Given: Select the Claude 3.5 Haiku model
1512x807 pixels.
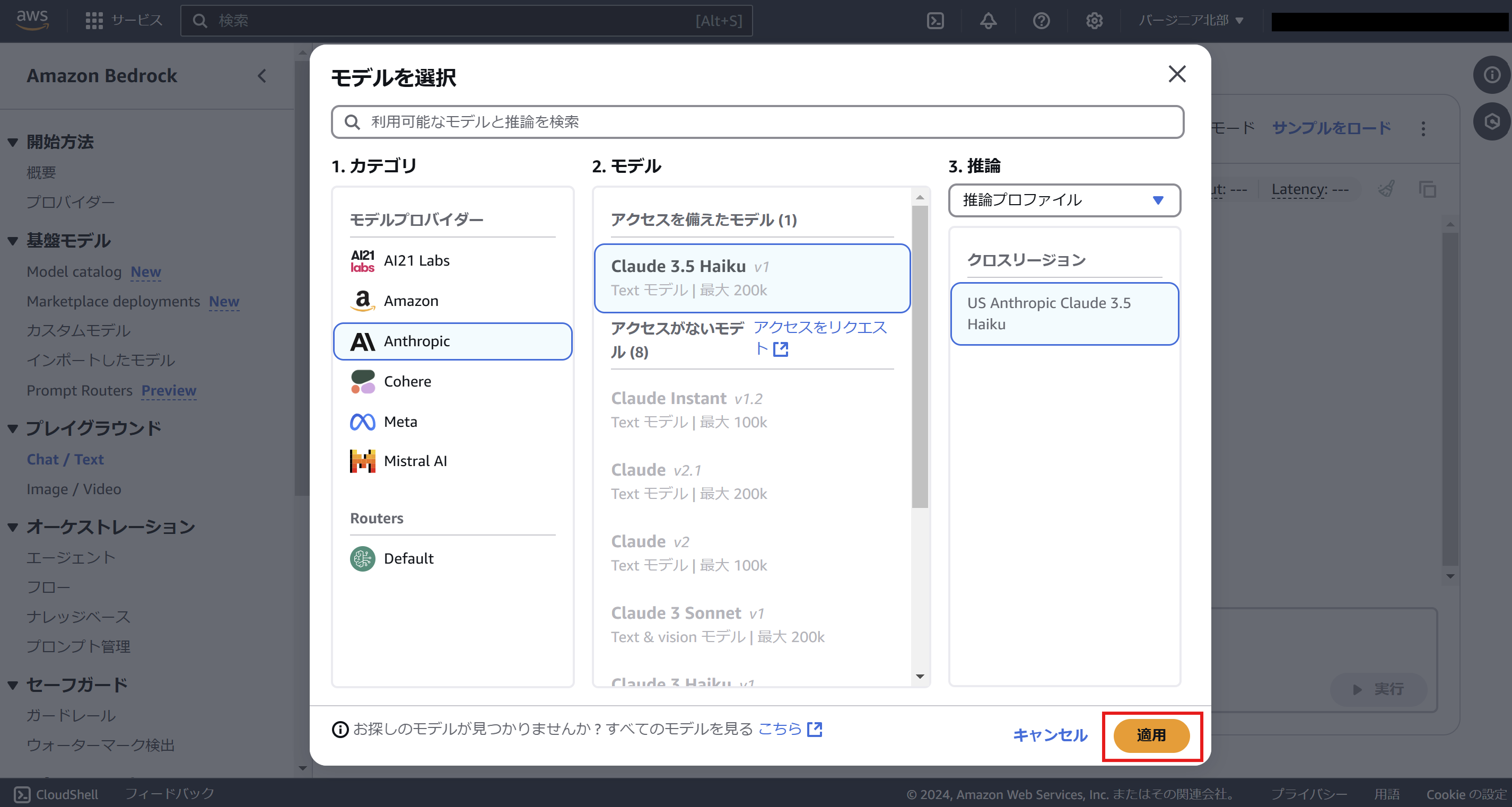Looking at the screenshot, I should point(753,278).
